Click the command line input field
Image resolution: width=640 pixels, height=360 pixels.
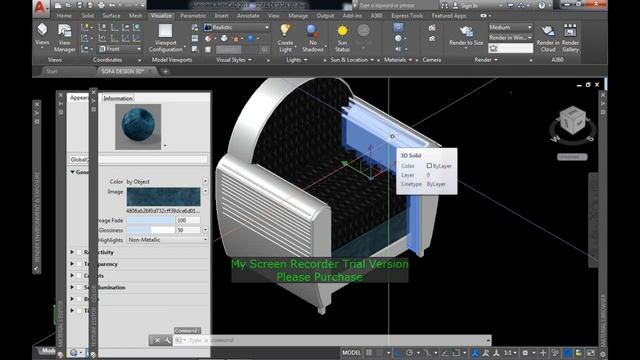332,340
